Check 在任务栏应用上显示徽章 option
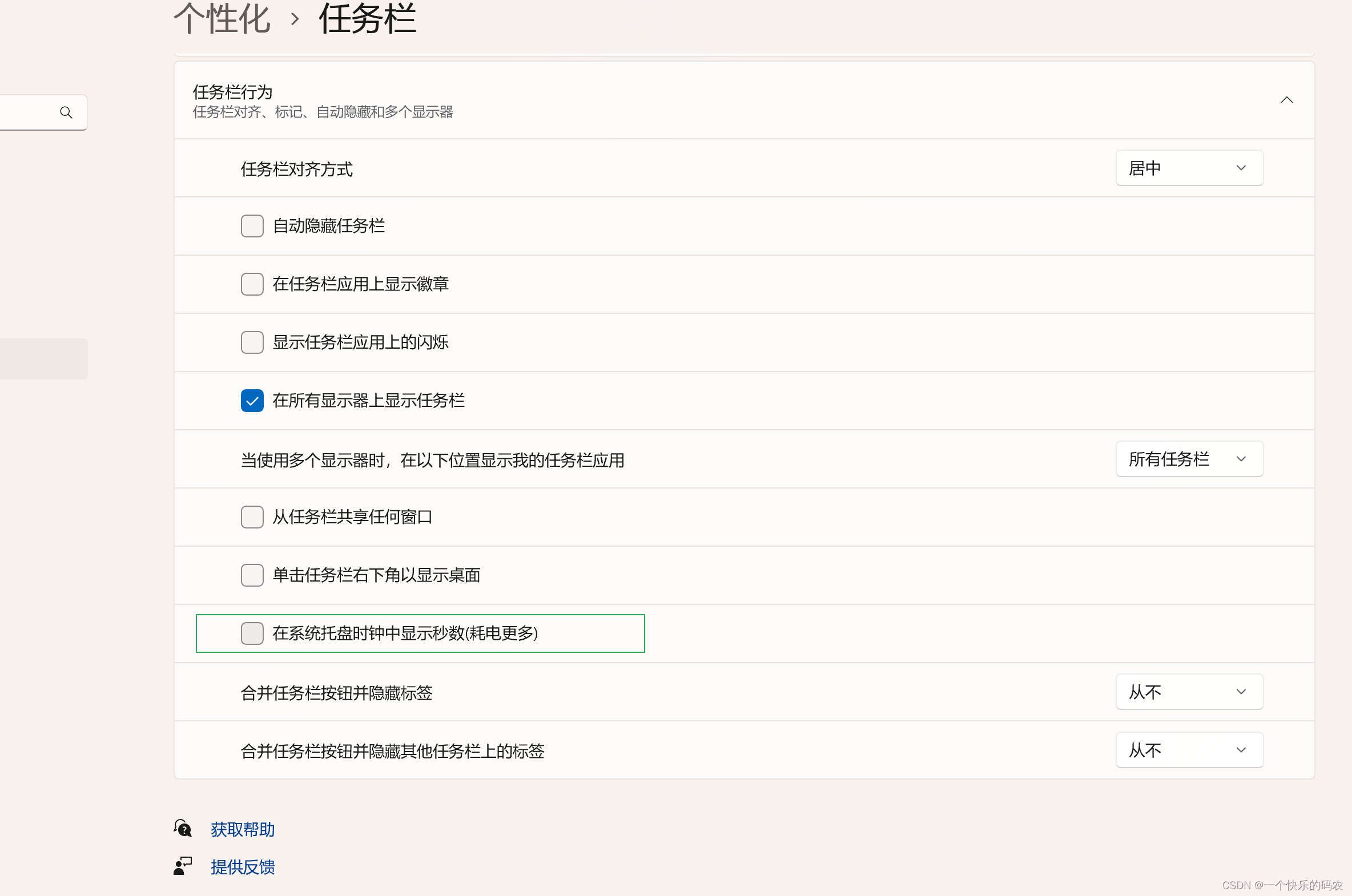 (x=252, y=284)
